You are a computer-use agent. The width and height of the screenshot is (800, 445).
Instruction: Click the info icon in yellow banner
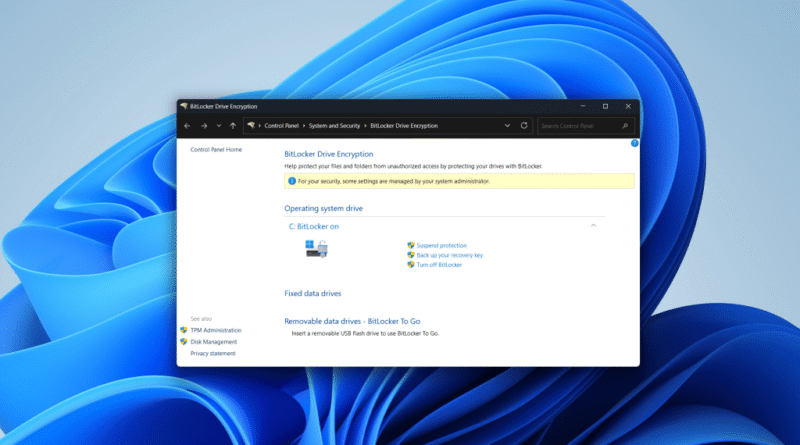292,181
